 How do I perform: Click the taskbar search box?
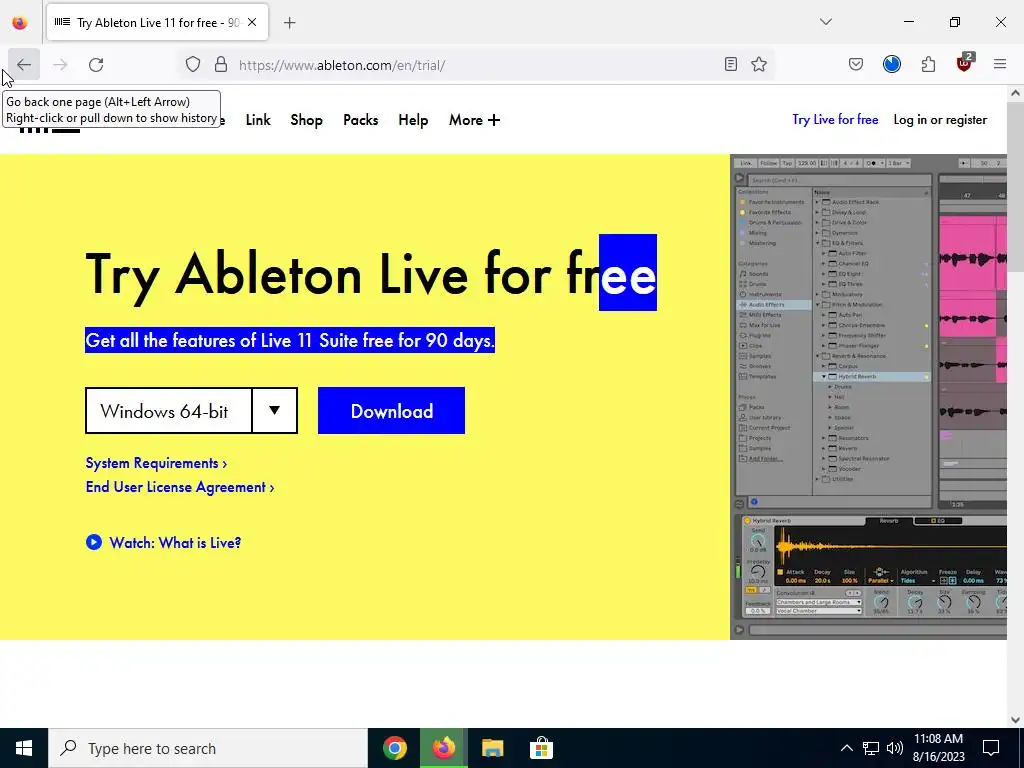pyautogui.click(x=208, y=748)
